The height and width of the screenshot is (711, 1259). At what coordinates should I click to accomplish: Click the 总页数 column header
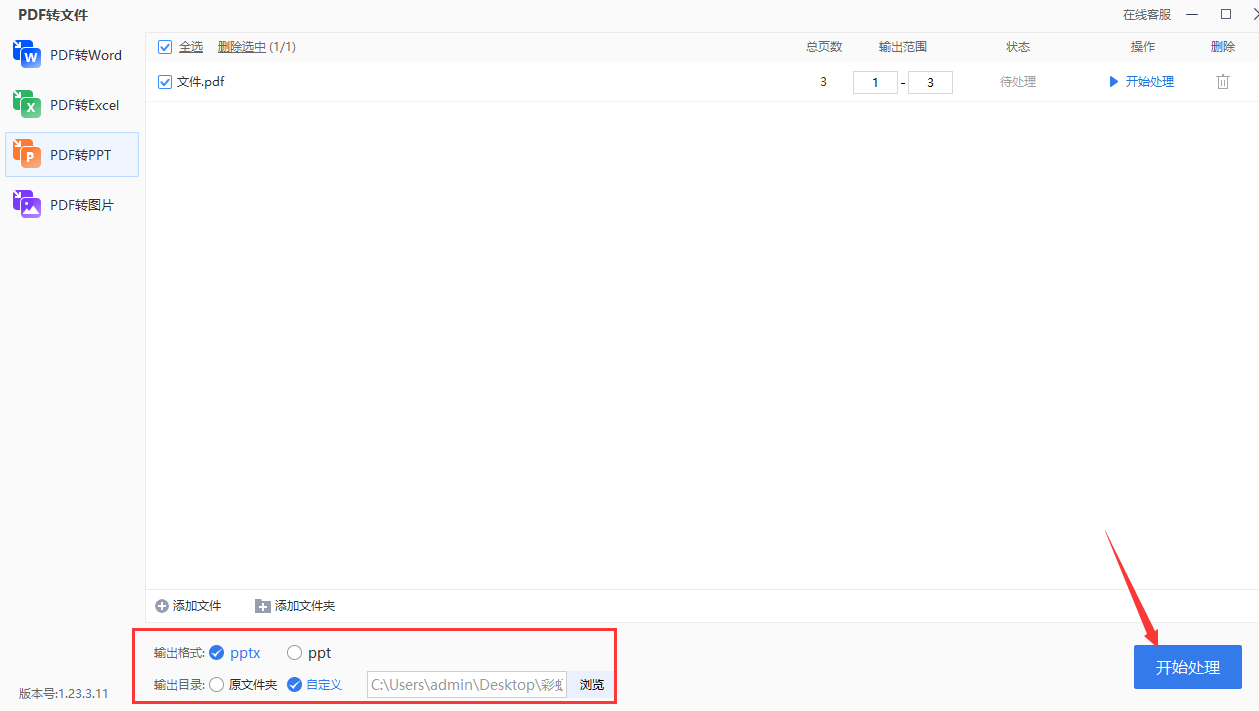pyautogui.click(x=824, y=47)
